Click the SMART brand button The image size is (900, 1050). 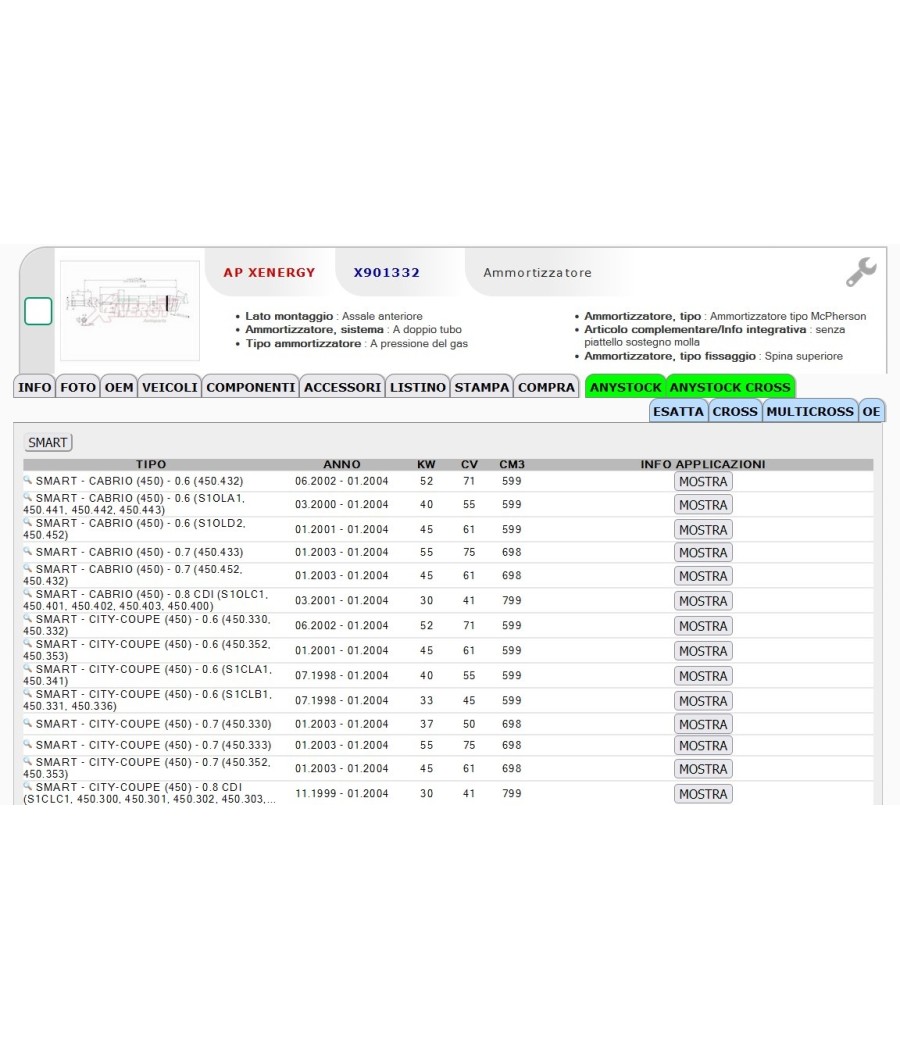48,443
